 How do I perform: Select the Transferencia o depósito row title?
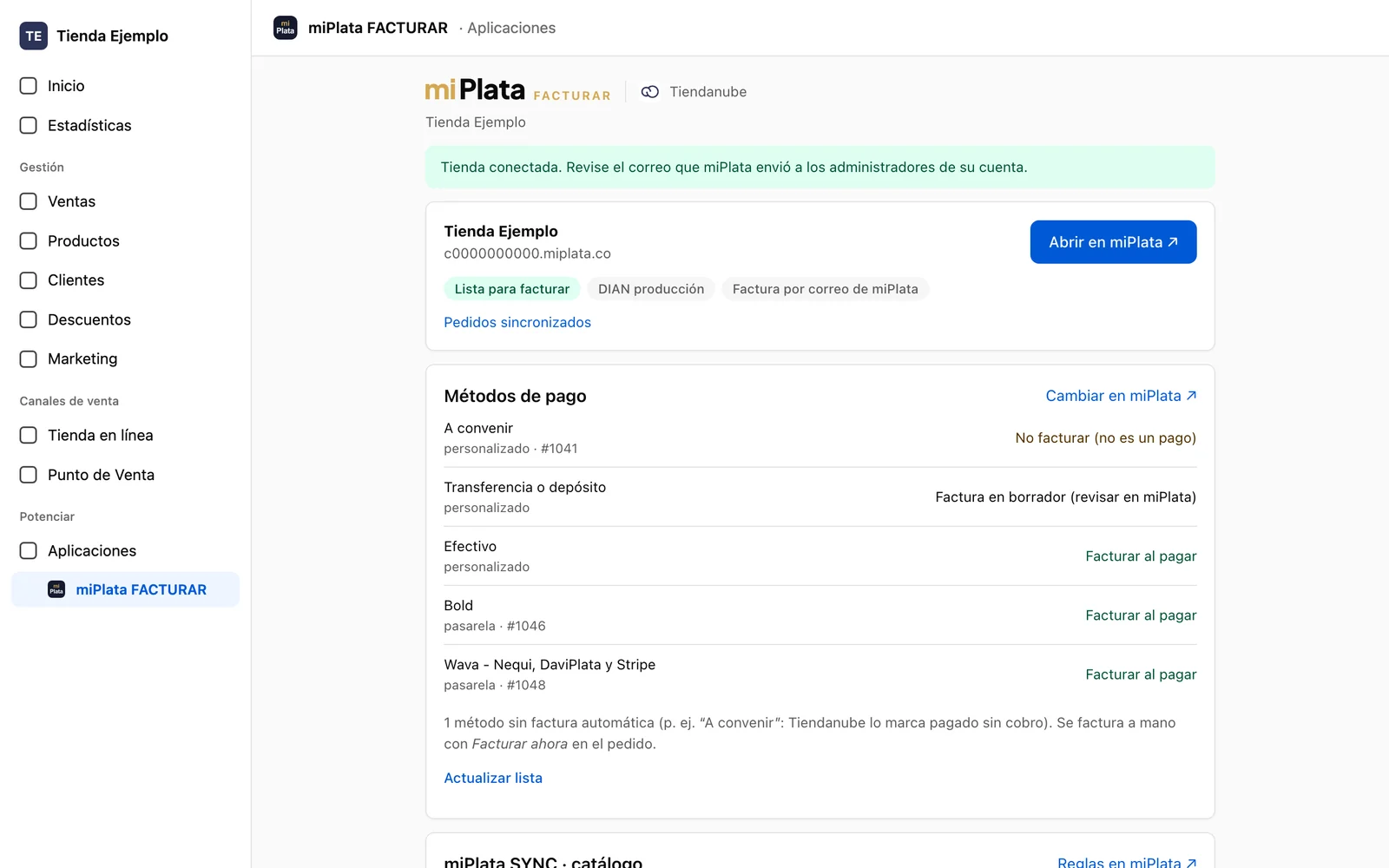point(525,487)
